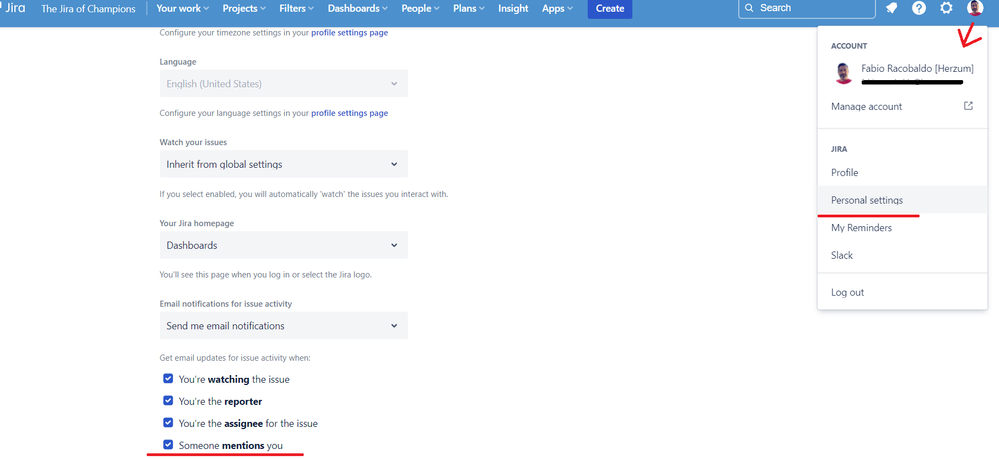This screenshot has height=459, width=999.
Task: Click the Fabio Racobaldo [Herzum] name
Action: pyautogui.click(x=917, y=68)
